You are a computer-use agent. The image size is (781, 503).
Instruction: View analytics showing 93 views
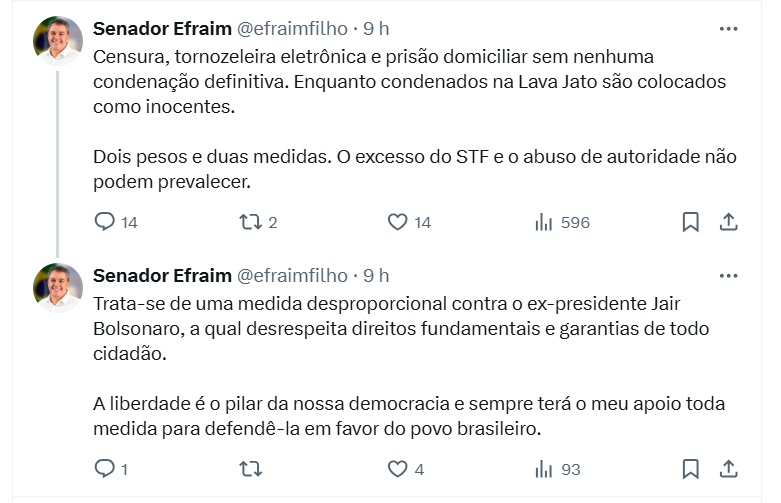click(544, 468)
